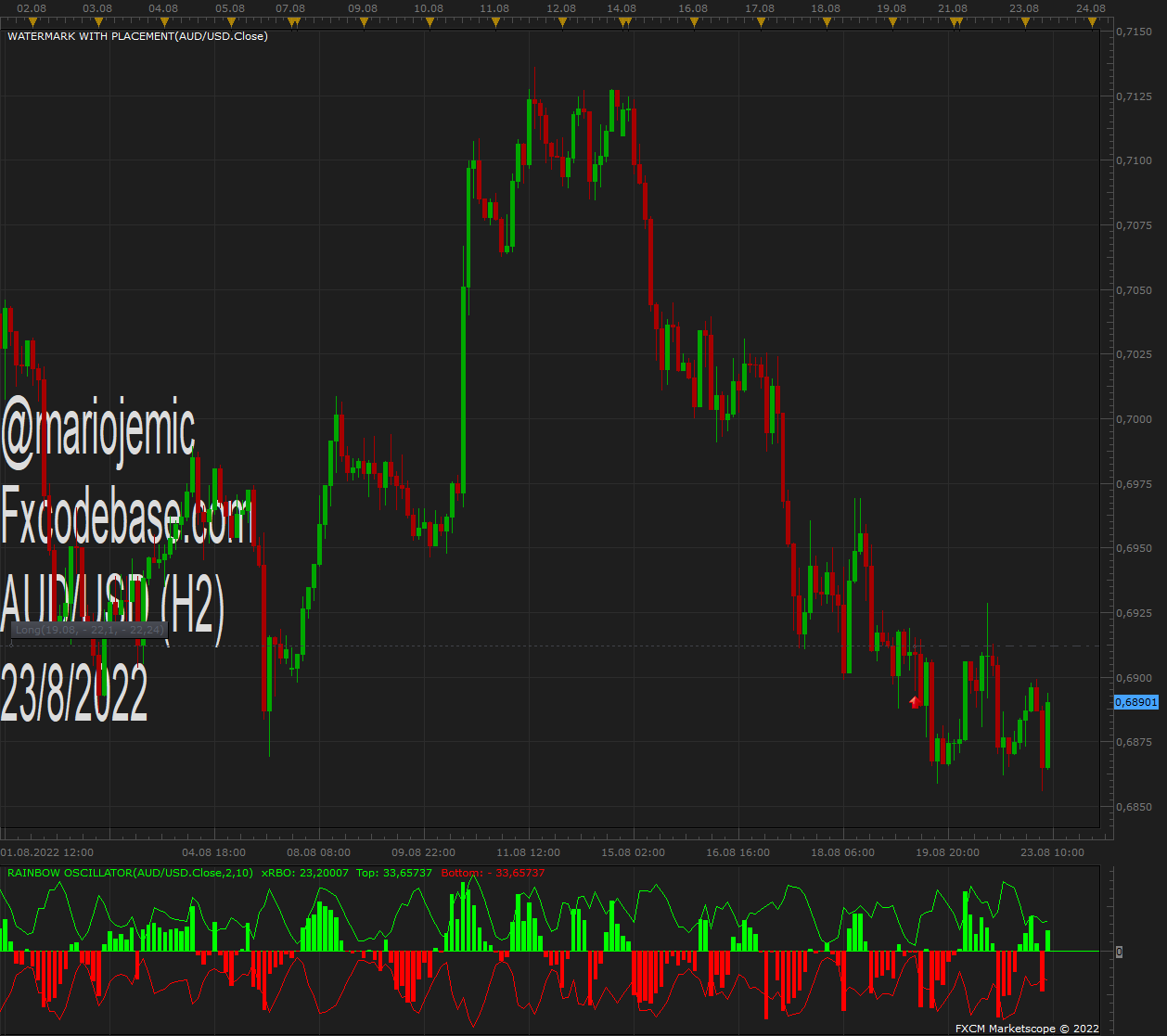Screen dimensions: 1167x1036
Task: Select the Long(19.08) order label
Action: [89, 630]
